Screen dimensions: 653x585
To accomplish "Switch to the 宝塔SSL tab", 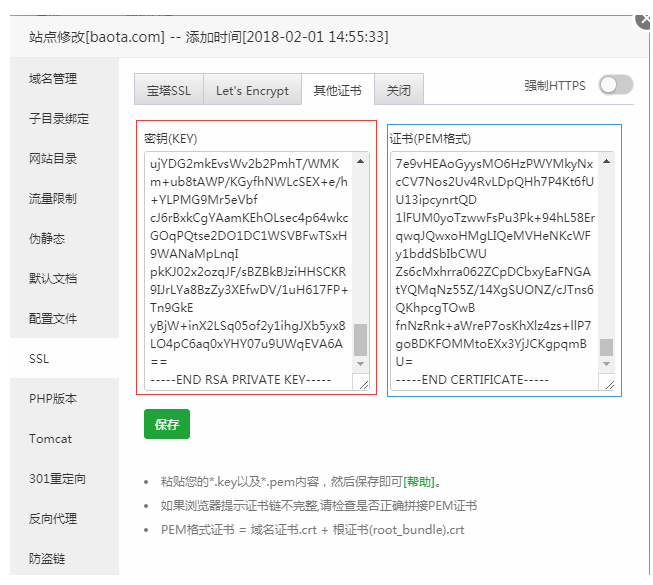I will [168, 91].
